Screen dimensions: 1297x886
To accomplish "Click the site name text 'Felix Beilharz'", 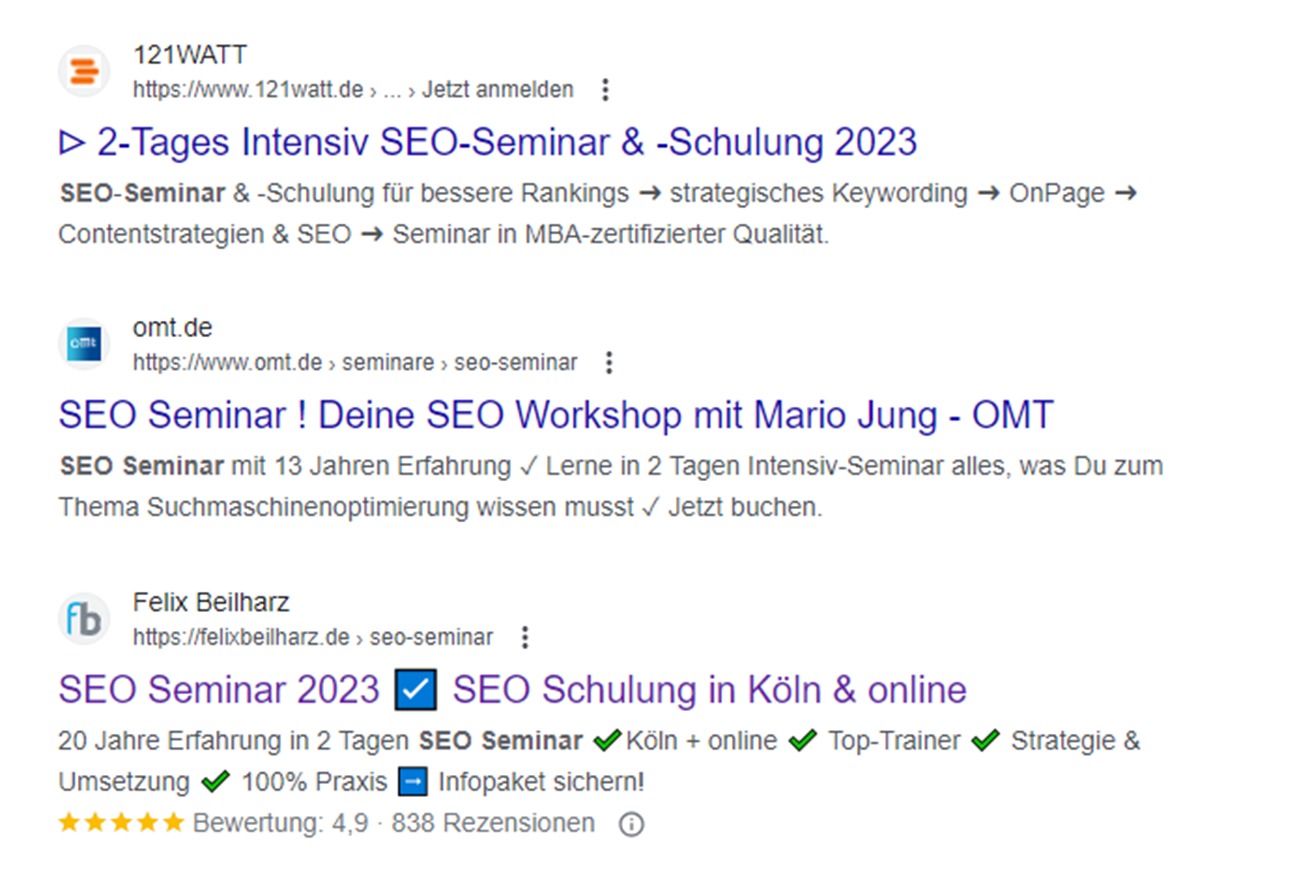I will (x=211, y=602).
